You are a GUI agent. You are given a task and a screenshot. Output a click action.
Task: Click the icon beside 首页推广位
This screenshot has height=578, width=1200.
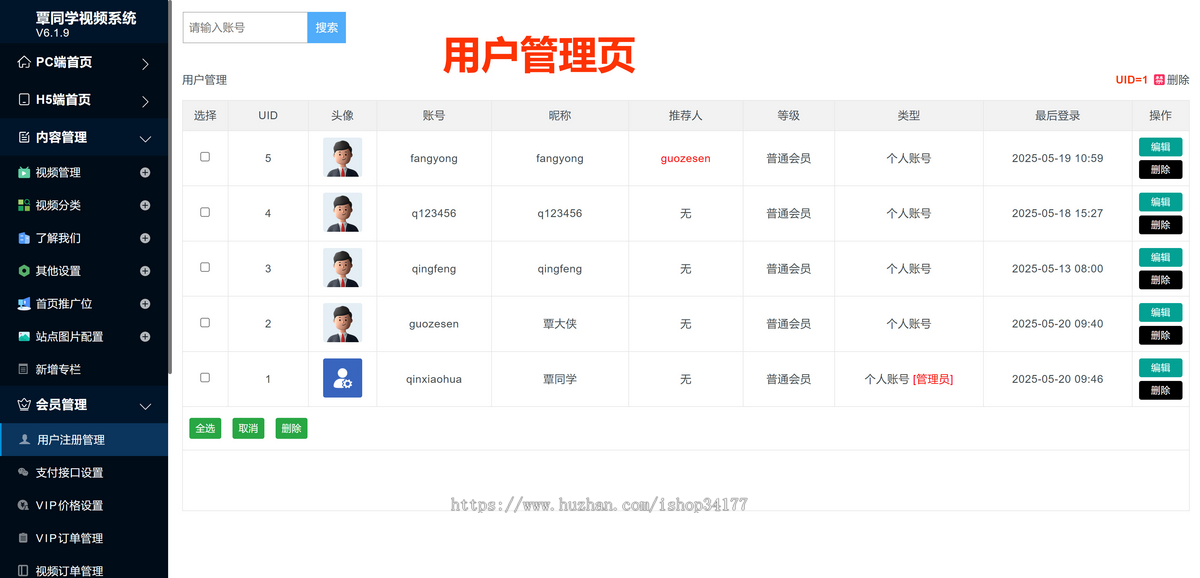coord(25,303)
